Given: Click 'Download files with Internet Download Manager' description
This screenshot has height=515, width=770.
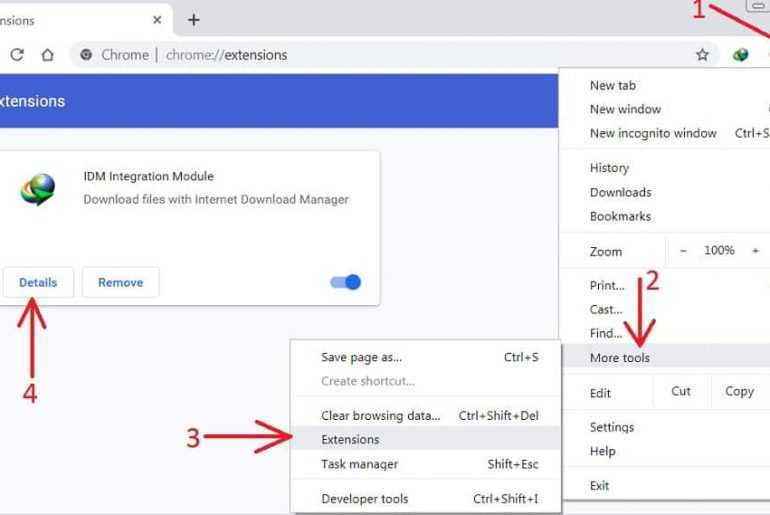Looking at the screenshot, I should coord(216,199).
